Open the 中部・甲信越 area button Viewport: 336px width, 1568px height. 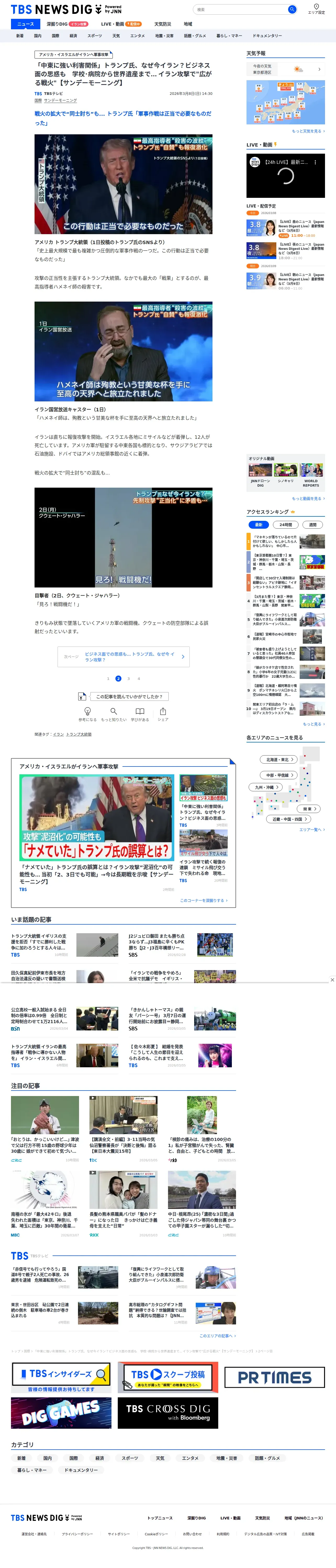point(279,775)
